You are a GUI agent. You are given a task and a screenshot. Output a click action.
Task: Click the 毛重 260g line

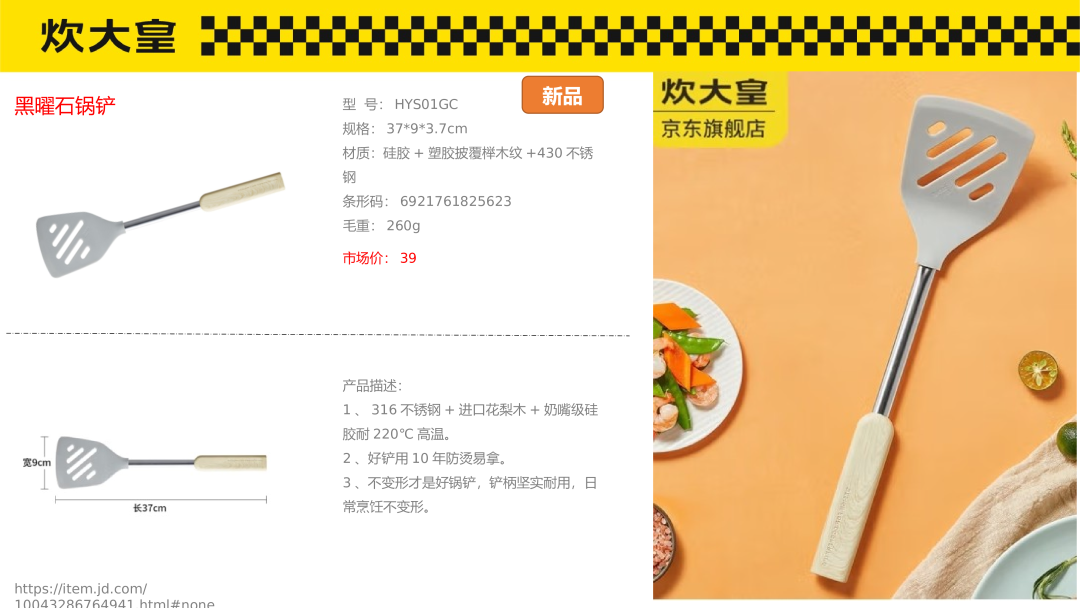pos(381,226)
